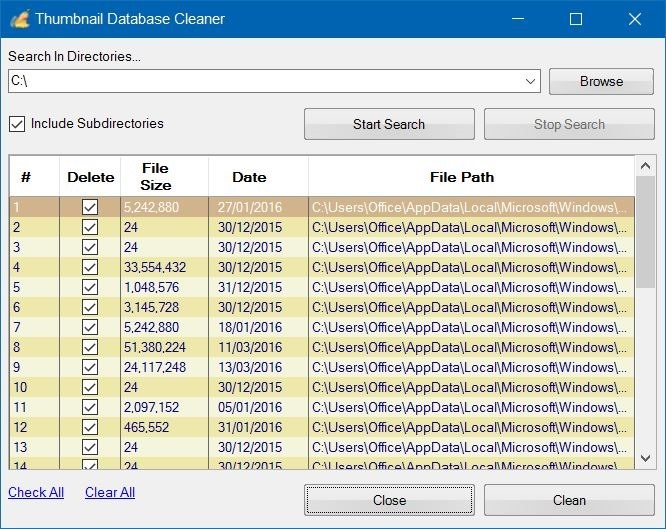
Task: Minimize the Thumbnail Database Cleaner window
Action: coord(518,19)
